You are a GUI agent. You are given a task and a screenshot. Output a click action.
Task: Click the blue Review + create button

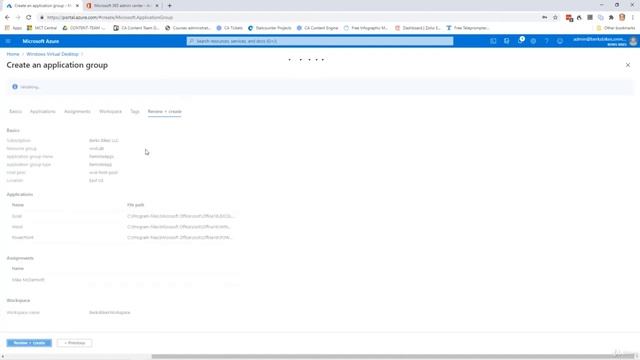click(x=29, y=343)
